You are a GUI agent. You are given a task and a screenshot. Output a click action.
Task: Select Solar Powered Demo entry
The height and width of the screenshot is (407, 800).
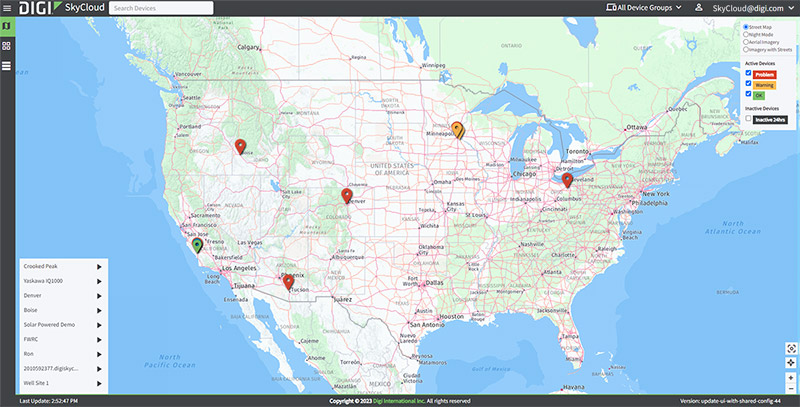click(x=49, y=325)
